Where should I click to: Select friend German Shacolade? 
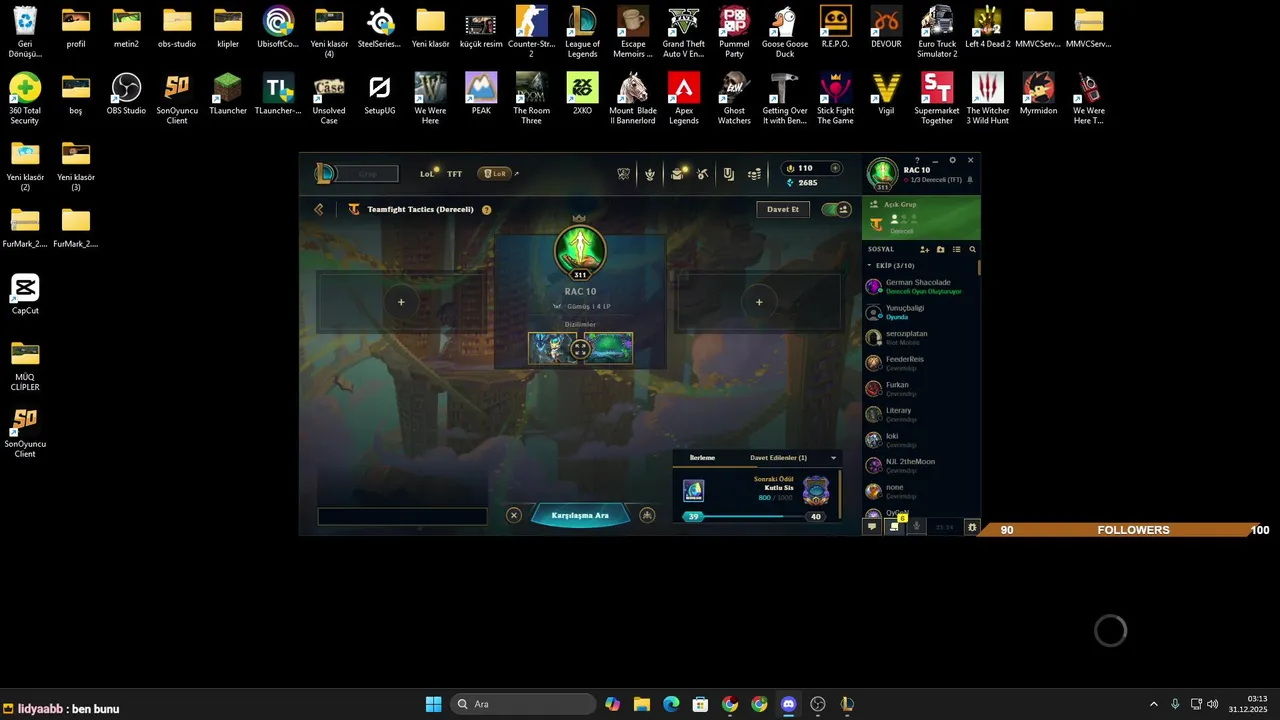920,286
